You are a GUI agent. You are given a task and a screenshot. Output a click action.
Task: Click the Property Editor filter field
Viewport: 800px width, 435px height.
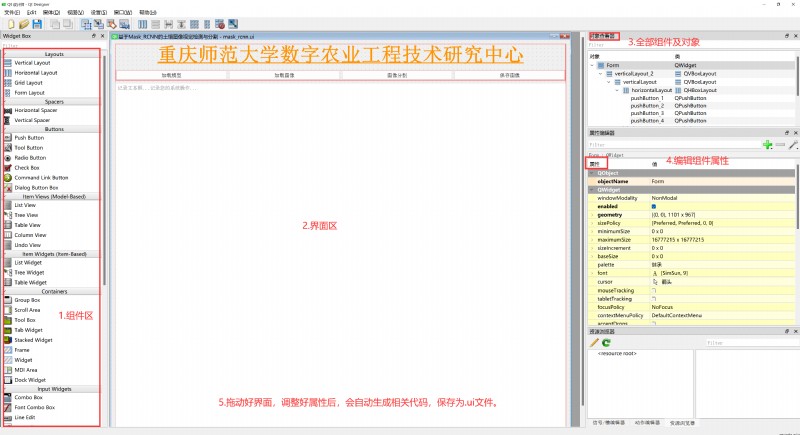(673, 145)
